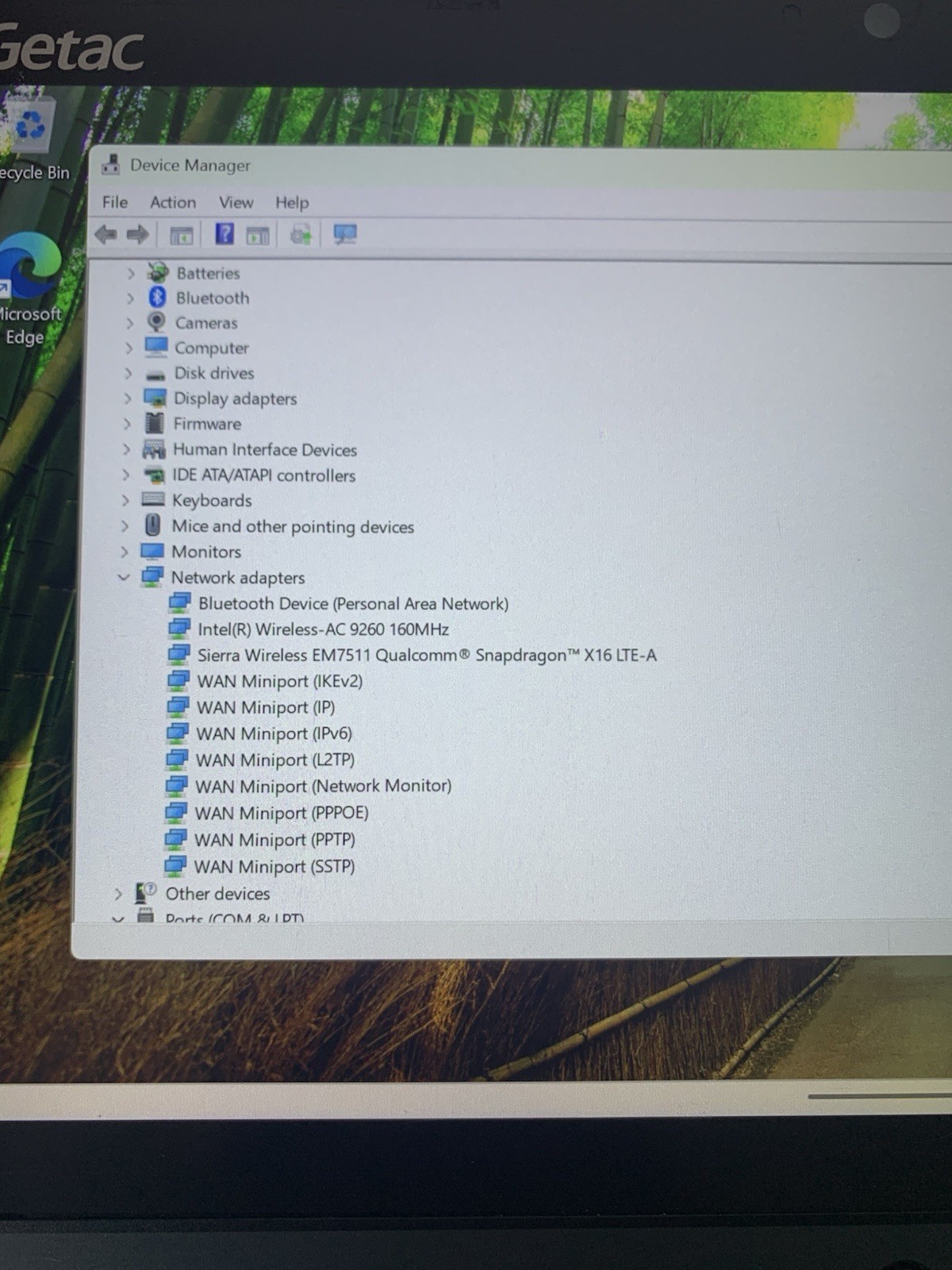Screen dimensions: 952x1270
Task: Expand the Disk drives node chevron
Action: click(128, 373)
